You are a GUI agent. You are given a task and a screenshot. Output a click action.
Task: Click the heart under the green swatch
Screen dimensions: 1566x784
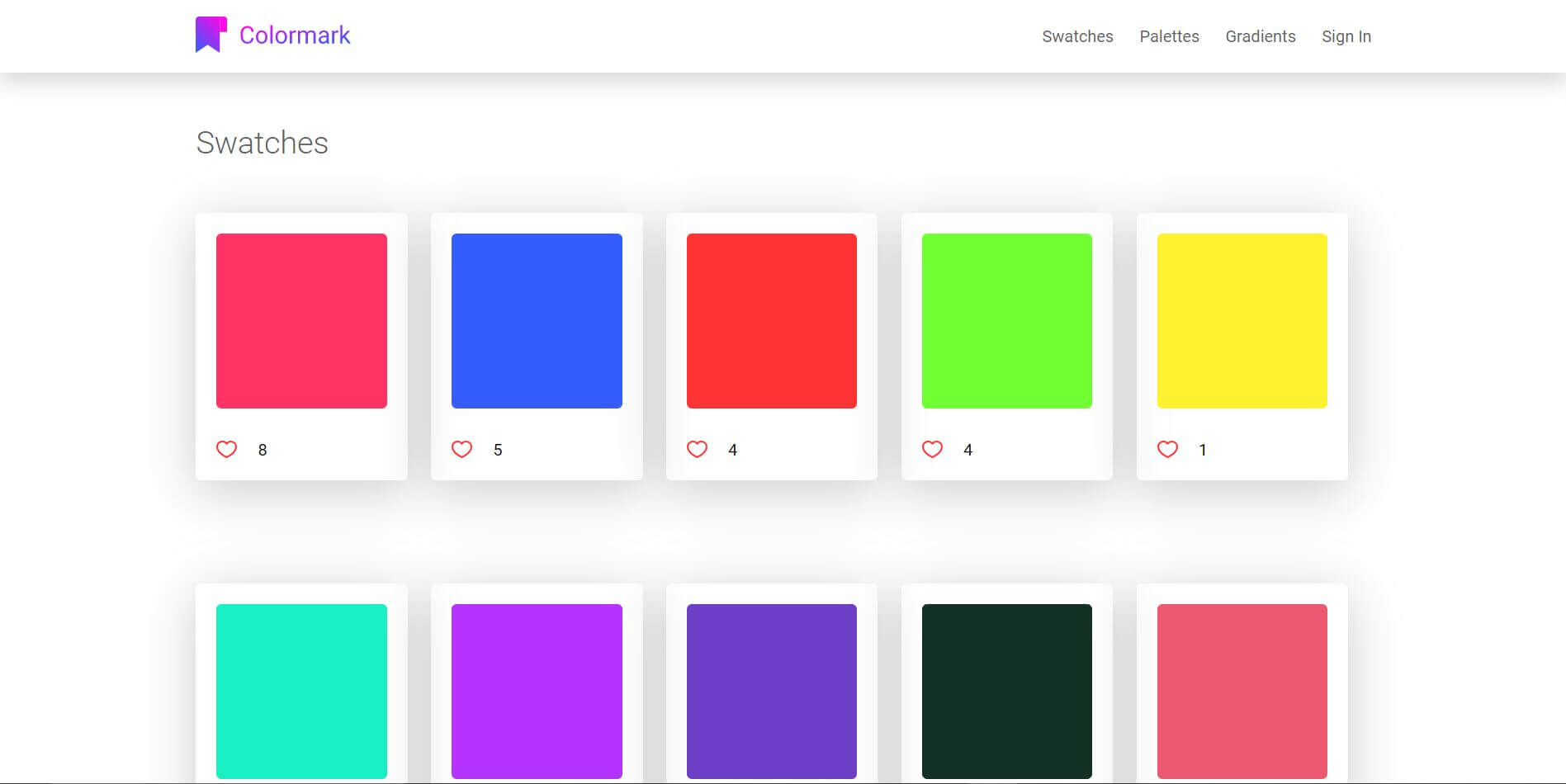(x=932, y=449)
